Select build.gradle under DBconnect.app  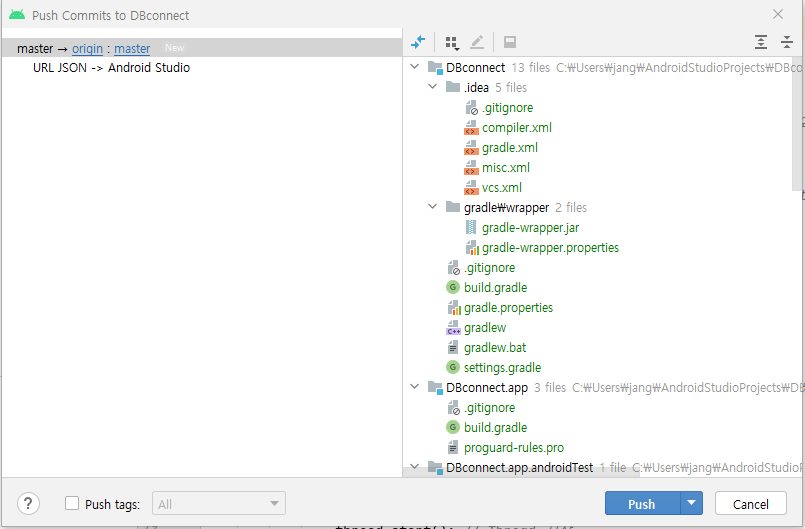coord(495,428)
